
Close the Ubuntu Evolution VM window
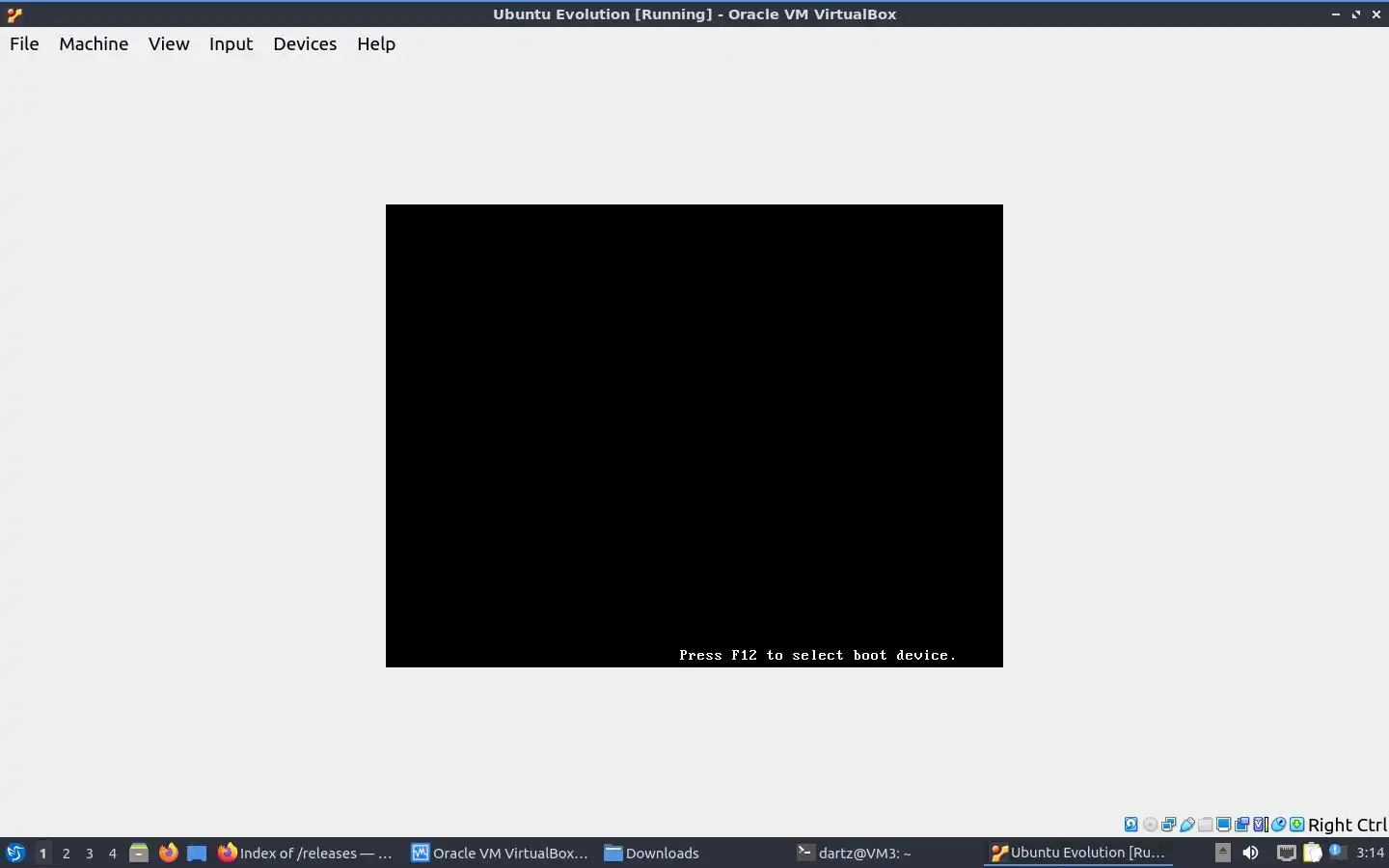coord(1376,14)
